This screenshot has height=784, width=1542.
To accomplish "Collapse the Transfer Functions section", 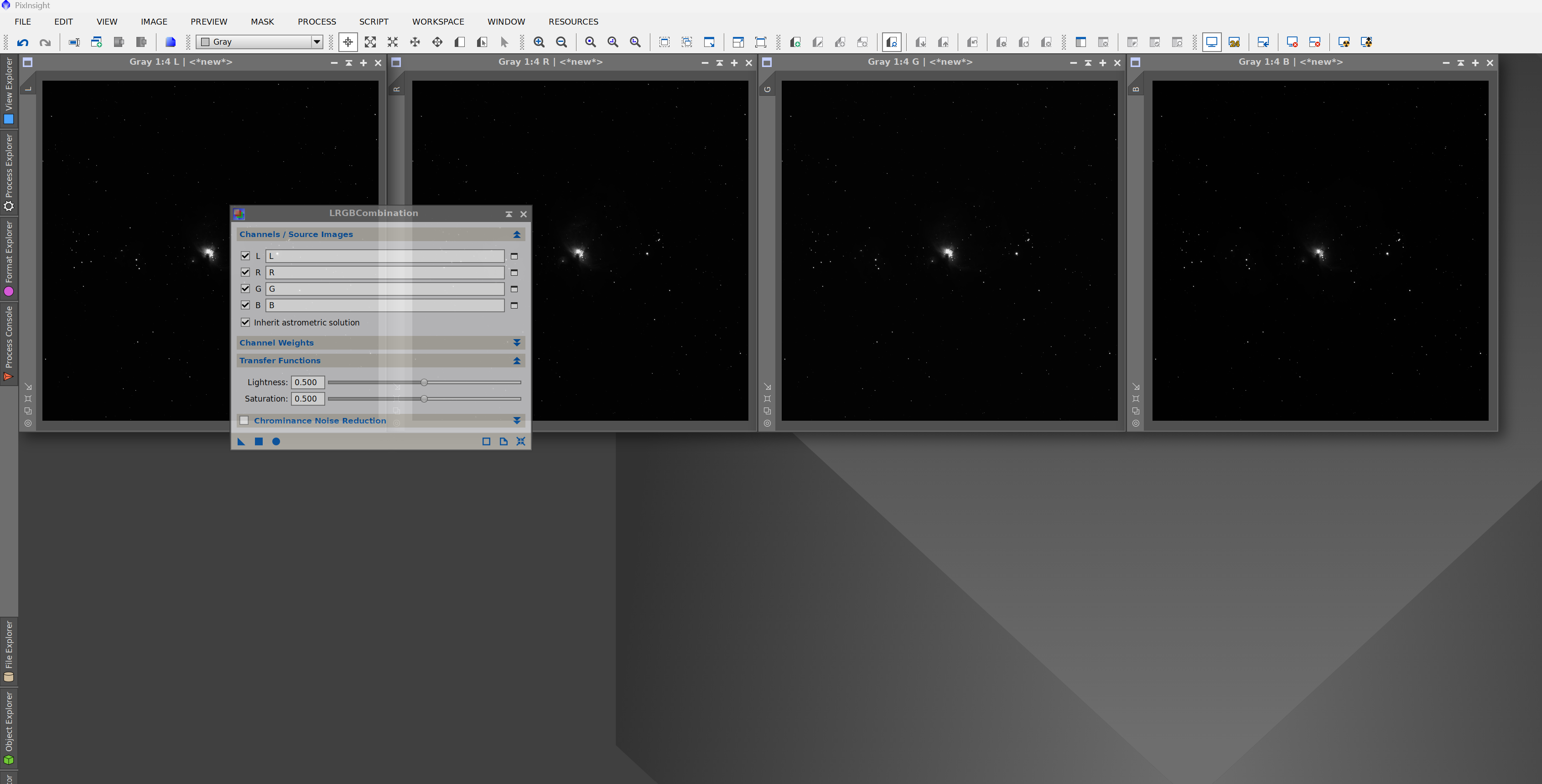I will click(x=517, y=361).
